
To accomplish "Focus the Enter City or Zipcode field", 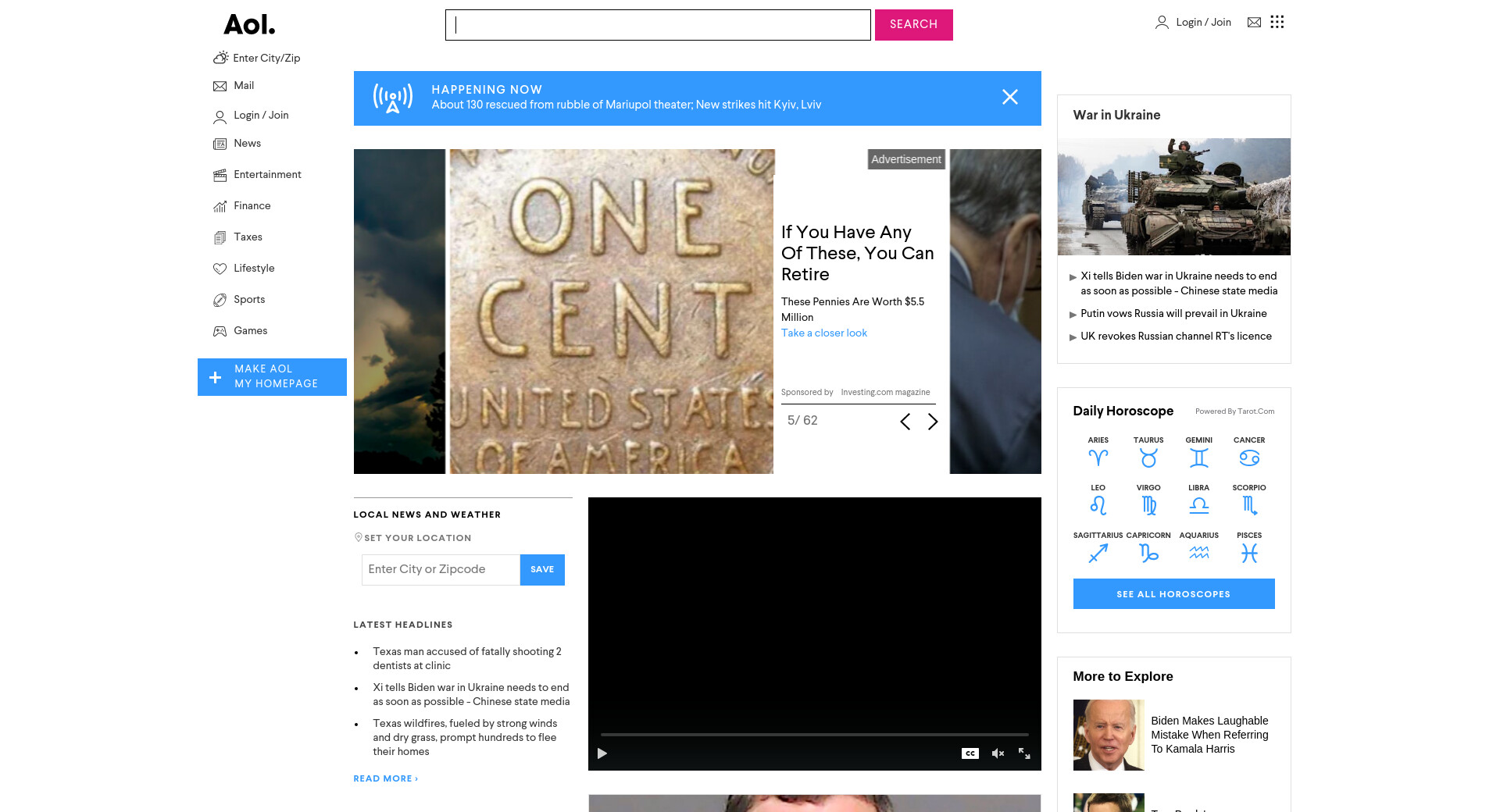I will 441,570.
